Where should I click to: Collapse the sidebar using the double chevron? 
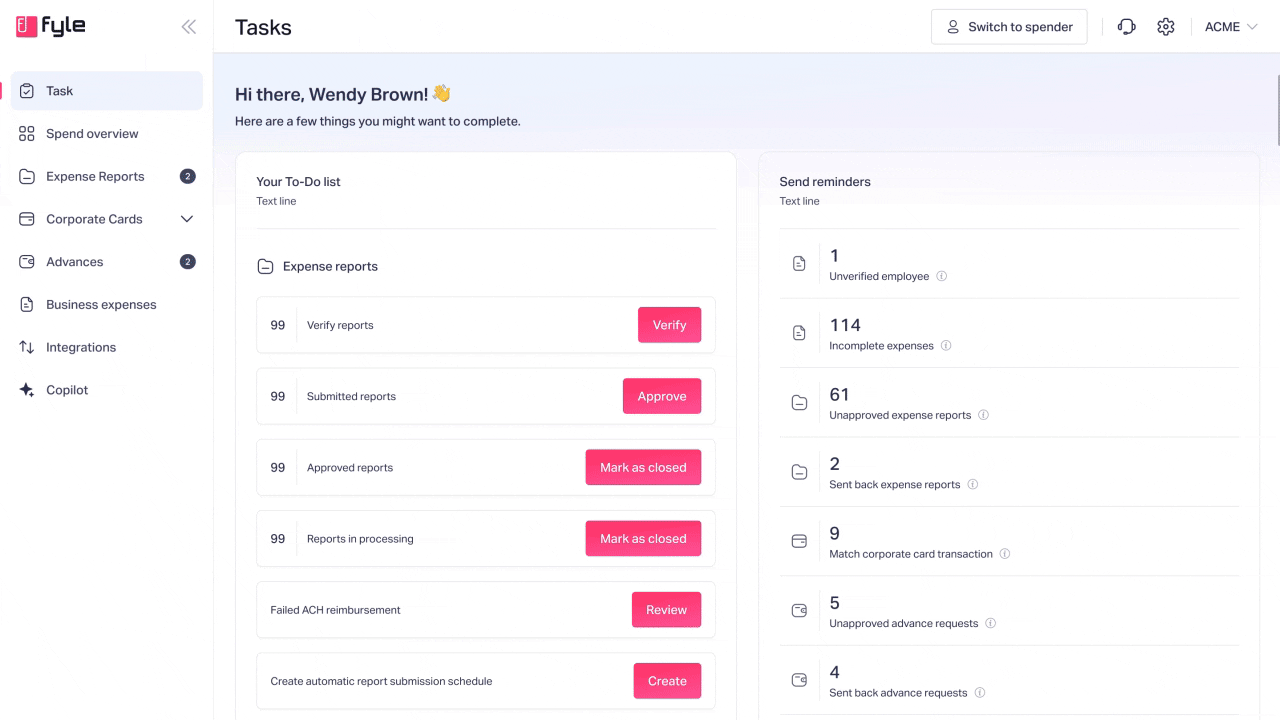click(x=188, y=27)
